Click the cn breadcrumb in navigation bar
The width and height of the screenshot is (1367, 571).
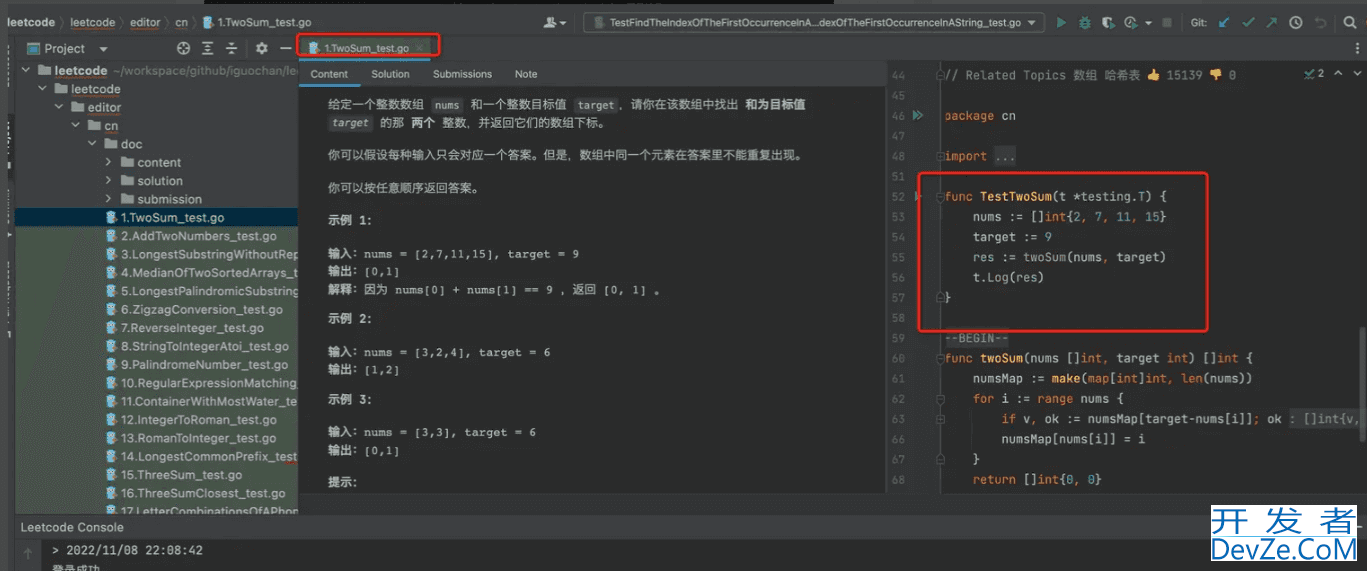click(x=181, y=22)
